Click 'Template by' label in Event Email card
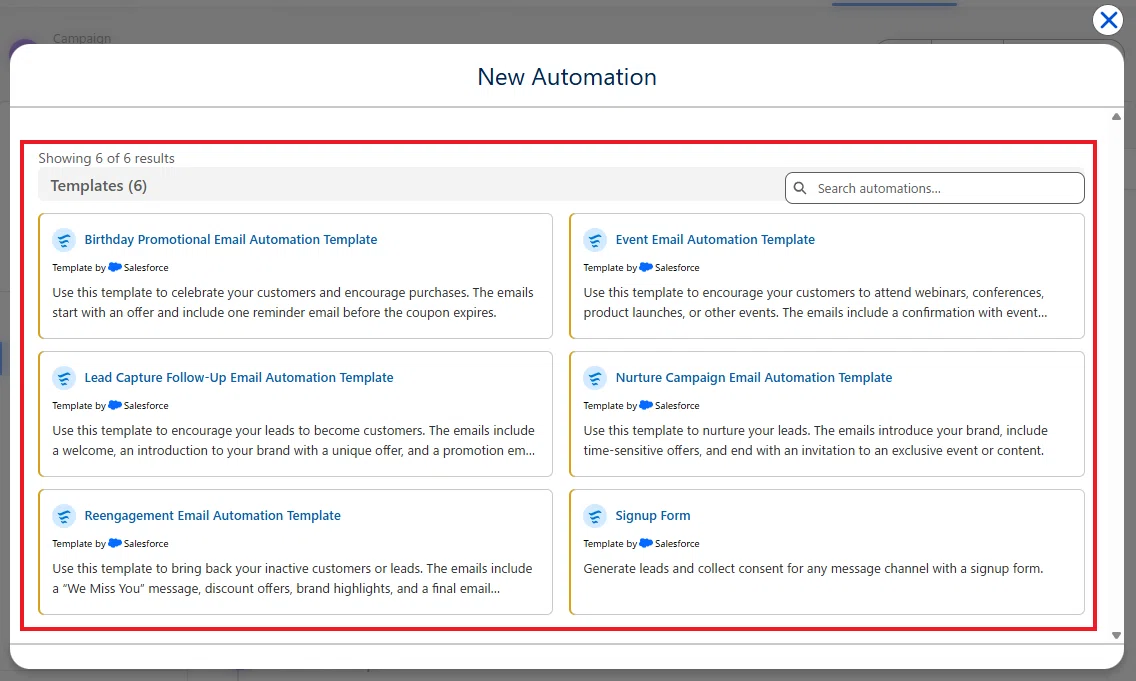The height and width of the screenshot is (681, 1136). click(610, 268)
